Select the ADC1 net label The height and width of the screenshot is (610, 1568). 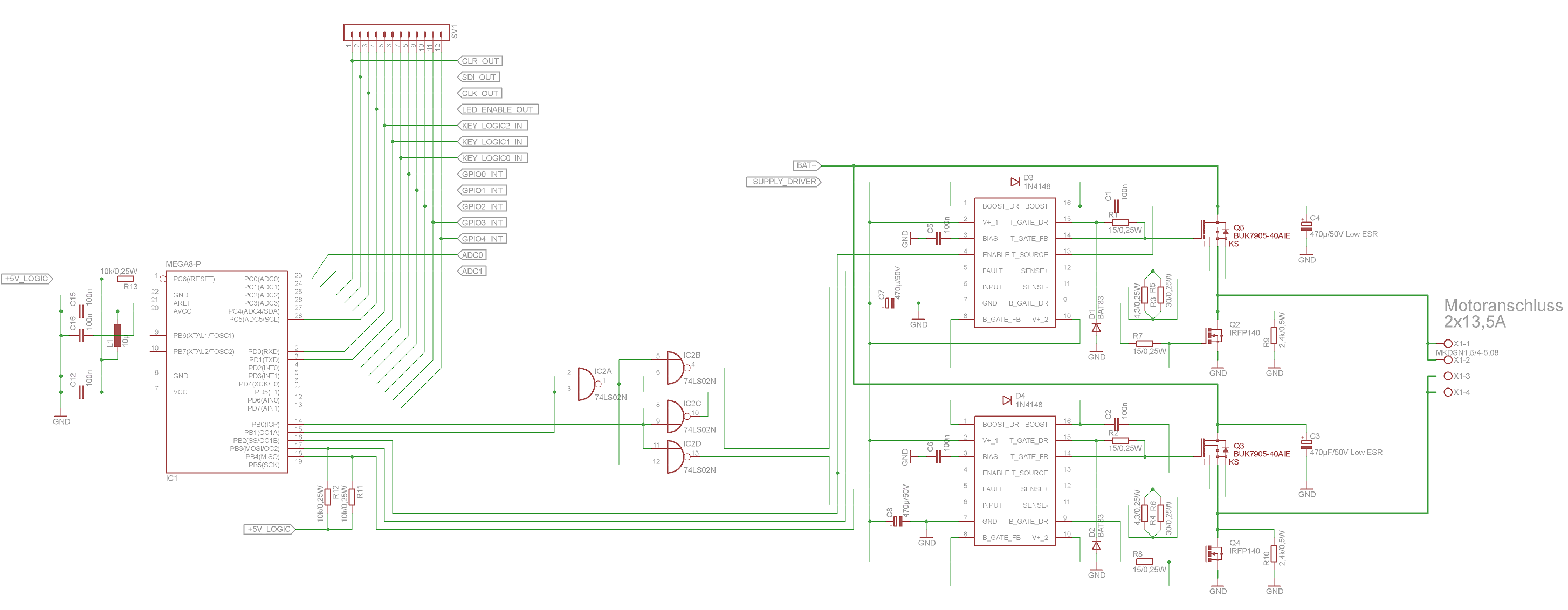click(472, 271)
